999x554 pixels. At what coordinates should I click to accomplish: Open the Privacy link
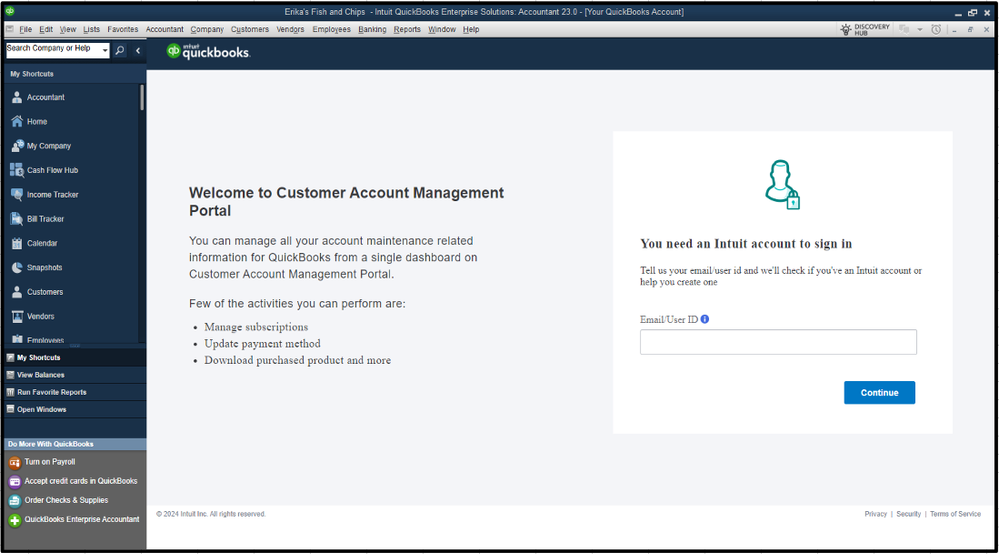(875, 515)
